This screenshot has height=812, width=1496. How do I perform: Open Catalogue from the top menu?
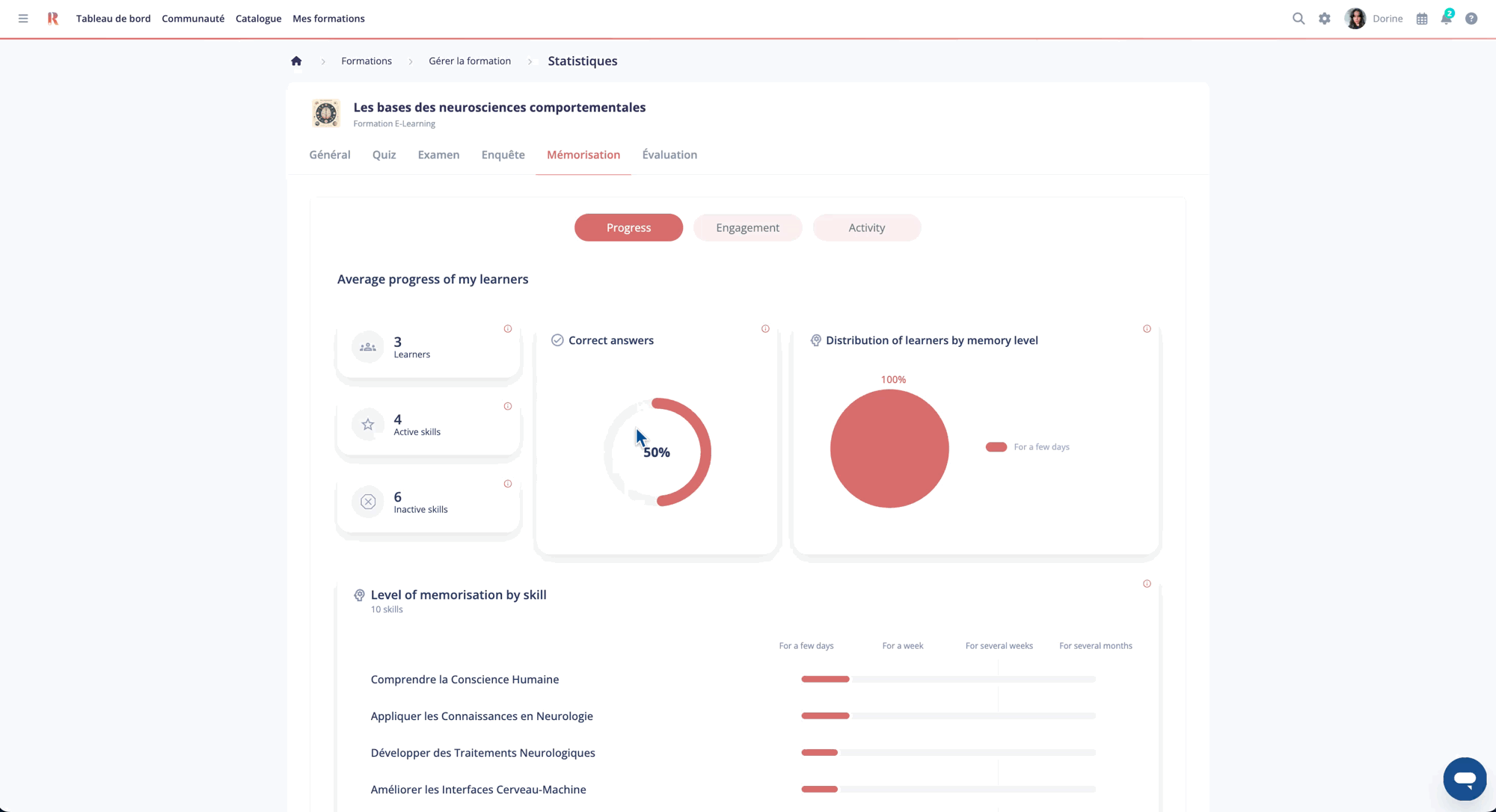point(258,18)
